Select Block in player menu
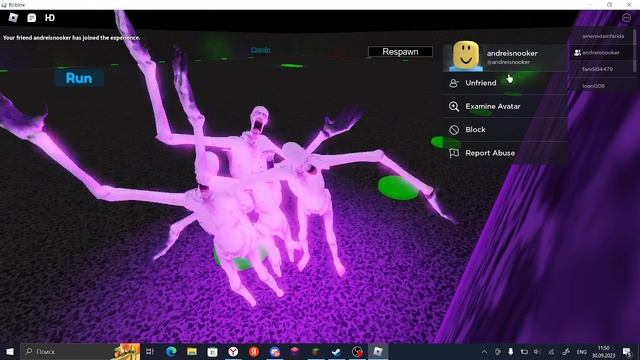 tap(505, 130)
